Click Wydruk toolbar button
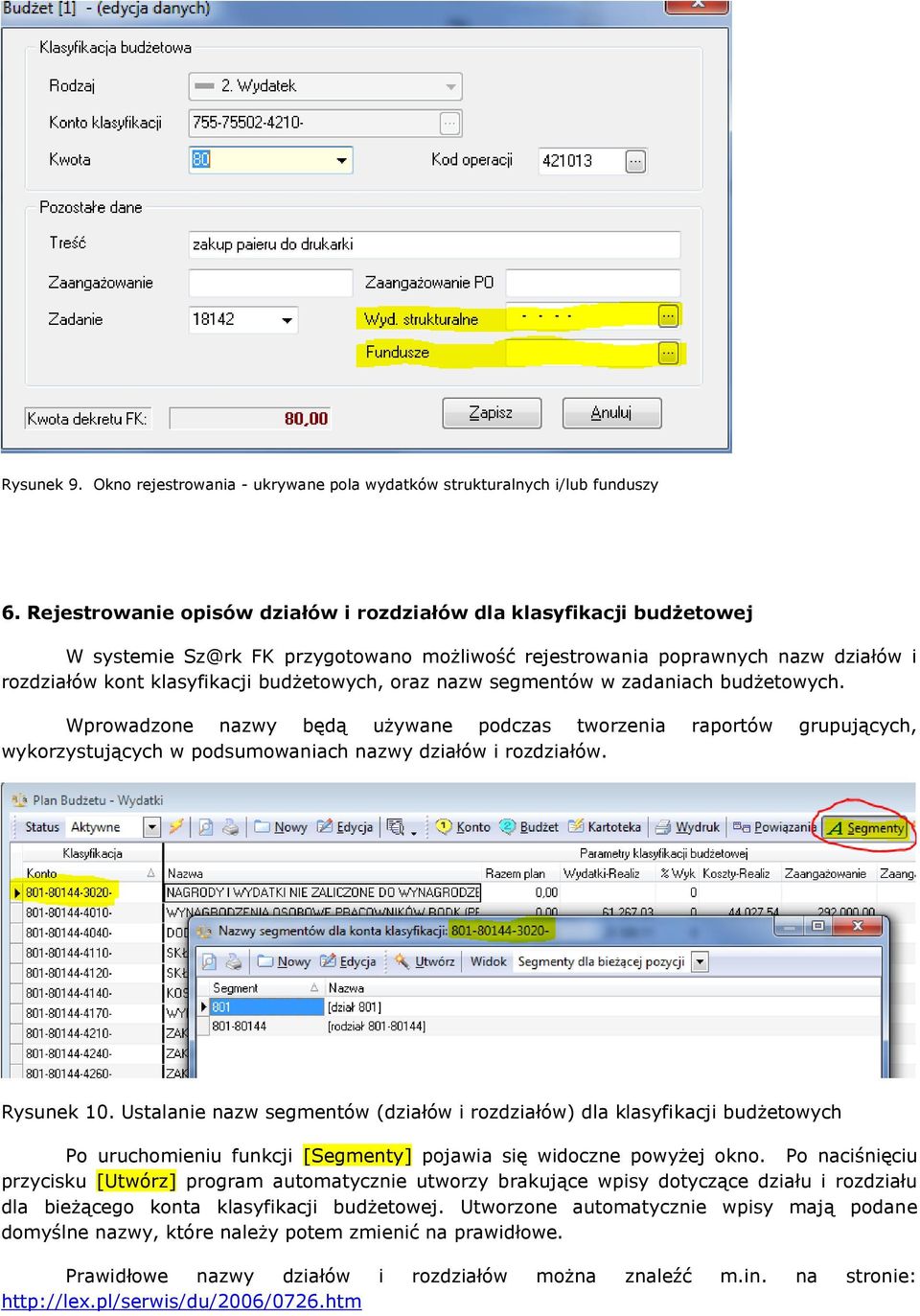This screenshot has width=920, height=1316. coord(688,826)
